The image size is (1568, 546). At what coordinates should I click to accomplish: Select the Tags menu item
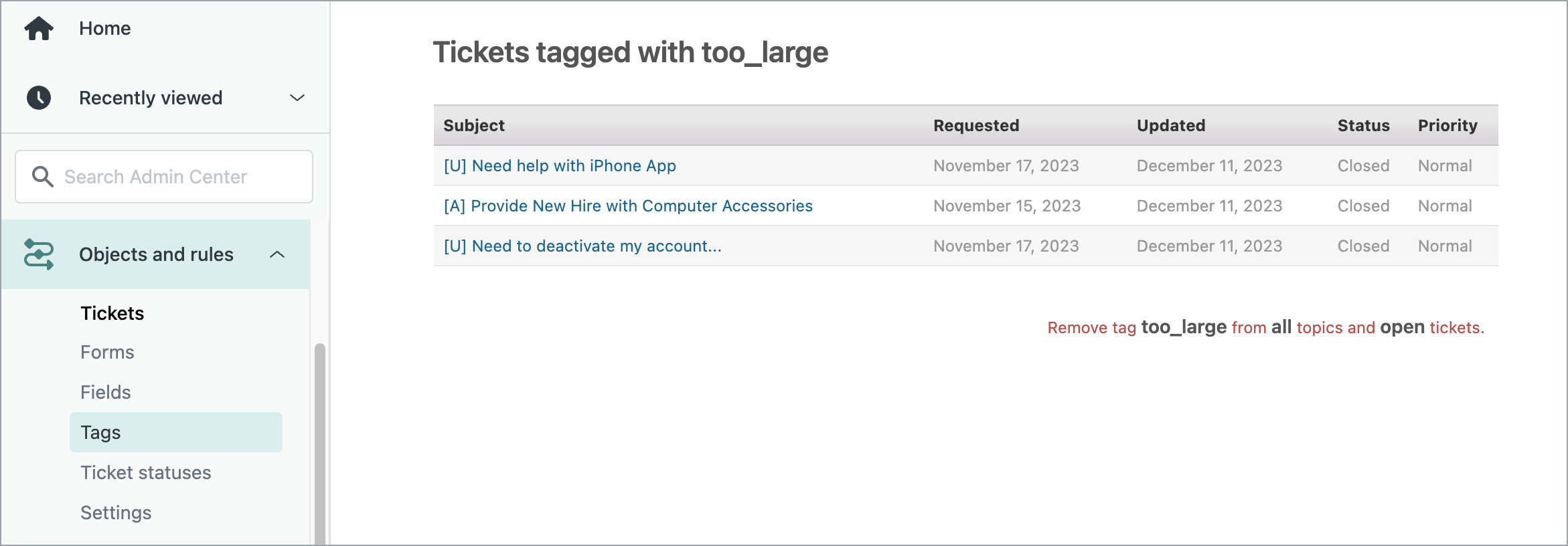(x=101, y=432)
